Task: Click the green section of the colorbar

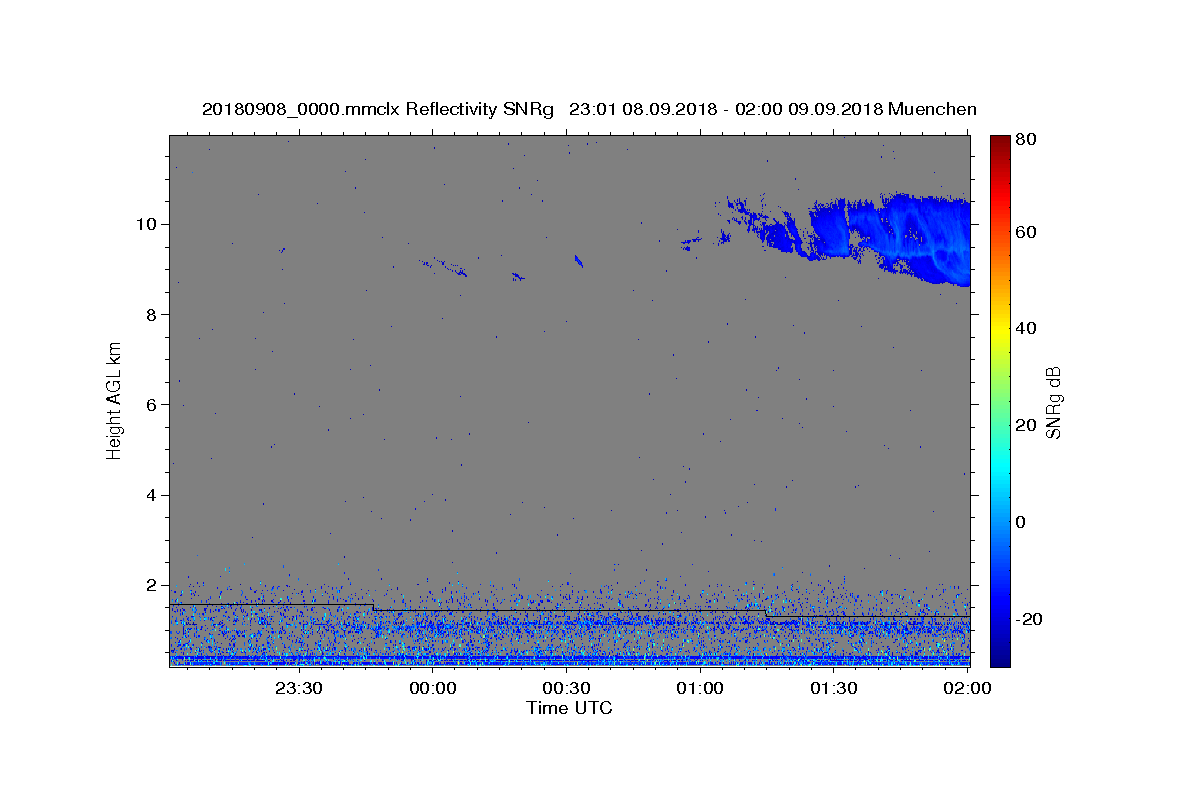Action: (999, 400)
